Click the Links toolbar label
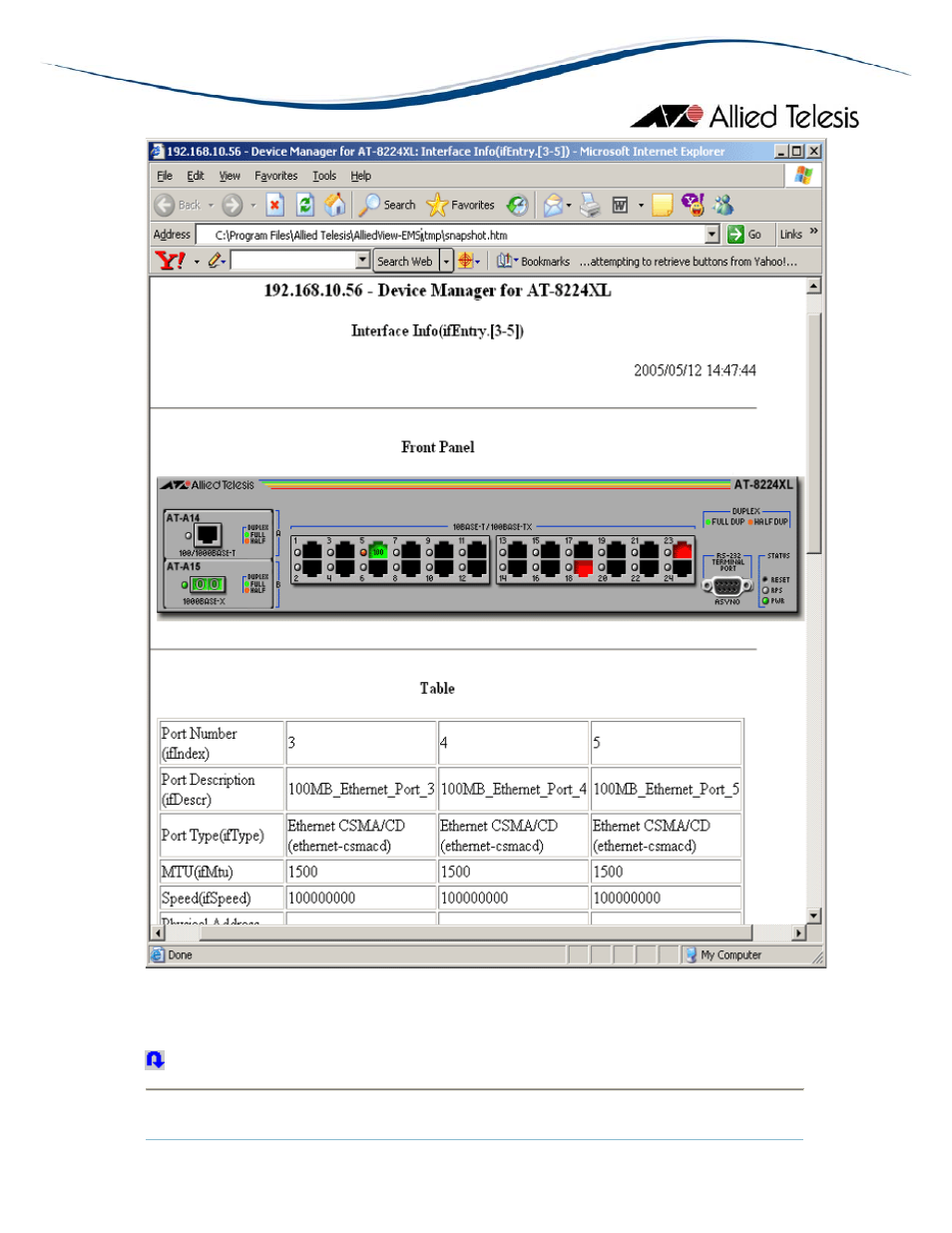952x1233 pixels. click(791, 235)
